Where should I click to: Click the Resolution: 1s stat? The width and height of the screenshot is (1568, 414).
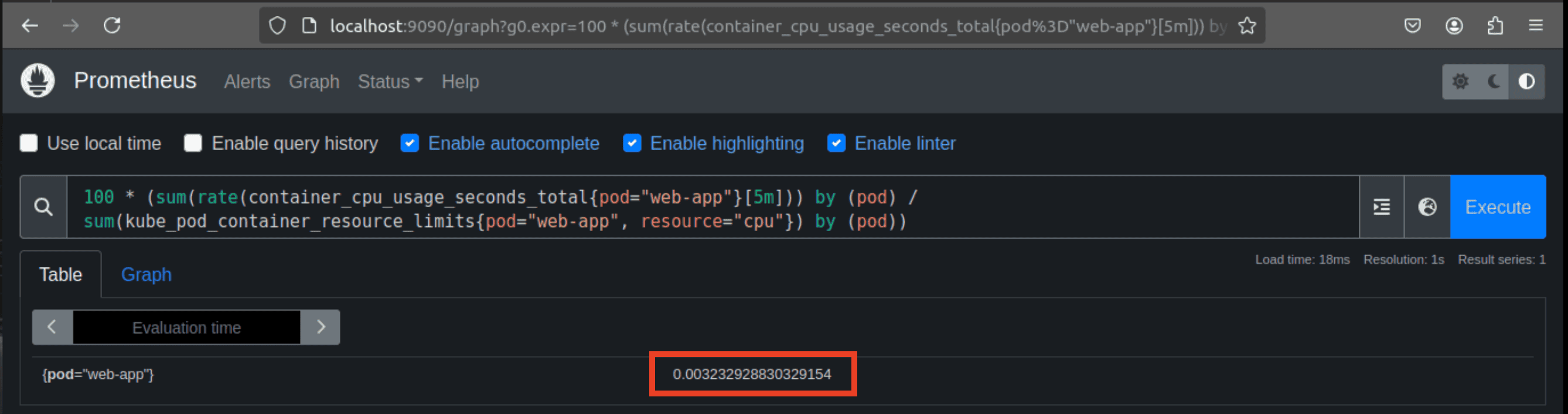point(1404,260)
